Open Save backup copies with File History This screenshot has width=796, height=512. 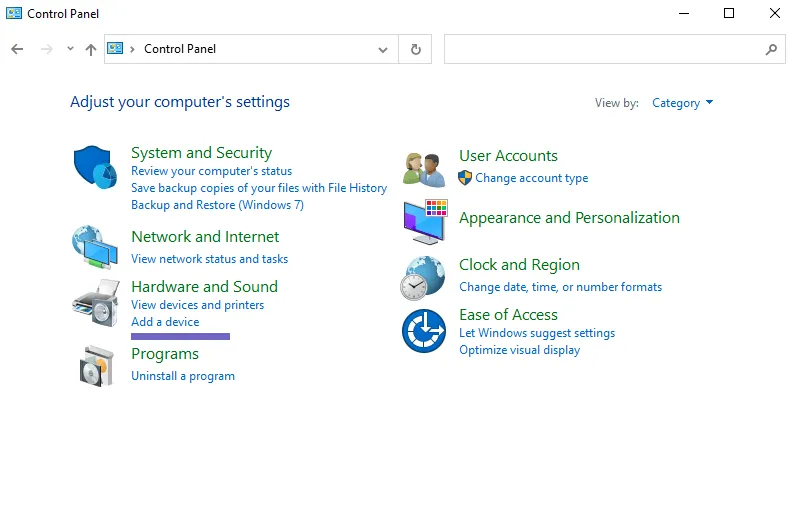[x=259, y=188]
